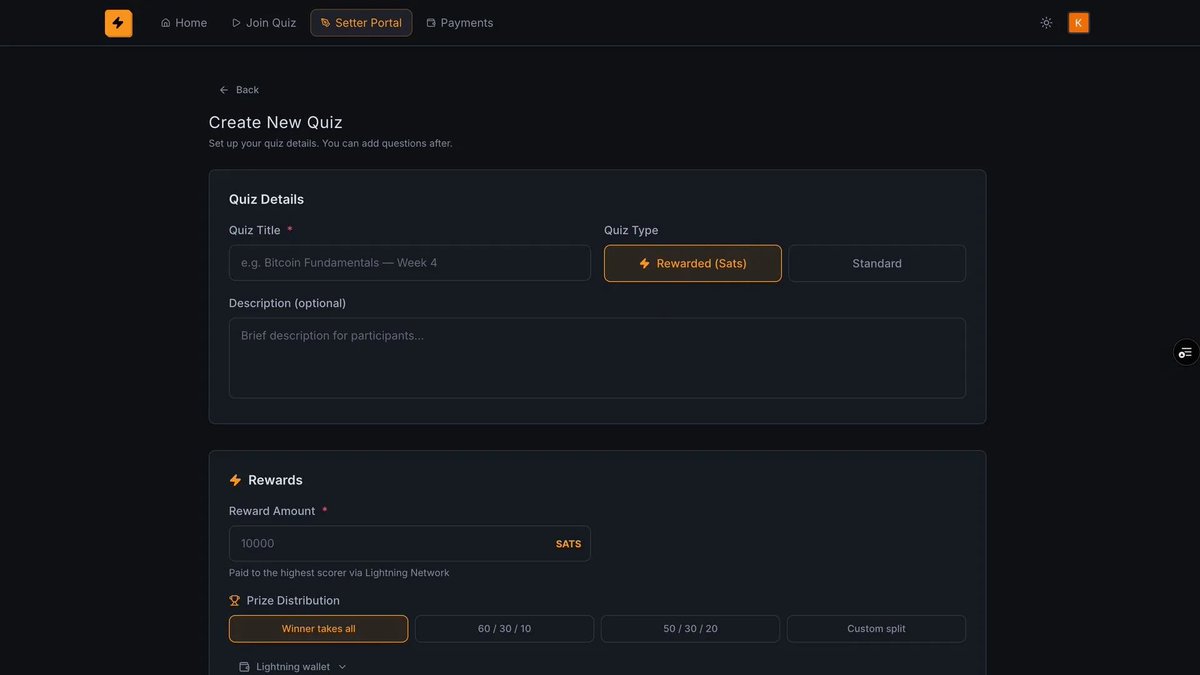
Task: Click the Create New Quiz heading
Action: pyautogui.click(x=276, y=123)
